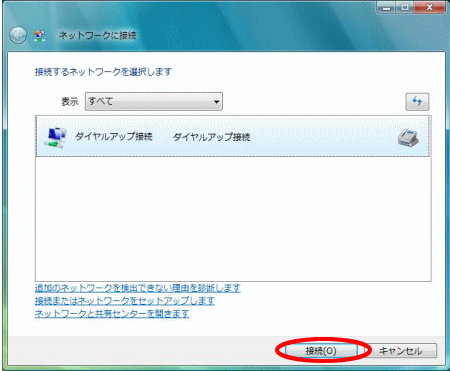
Task: Click the telephone modem icon
Action: [408, 137]
